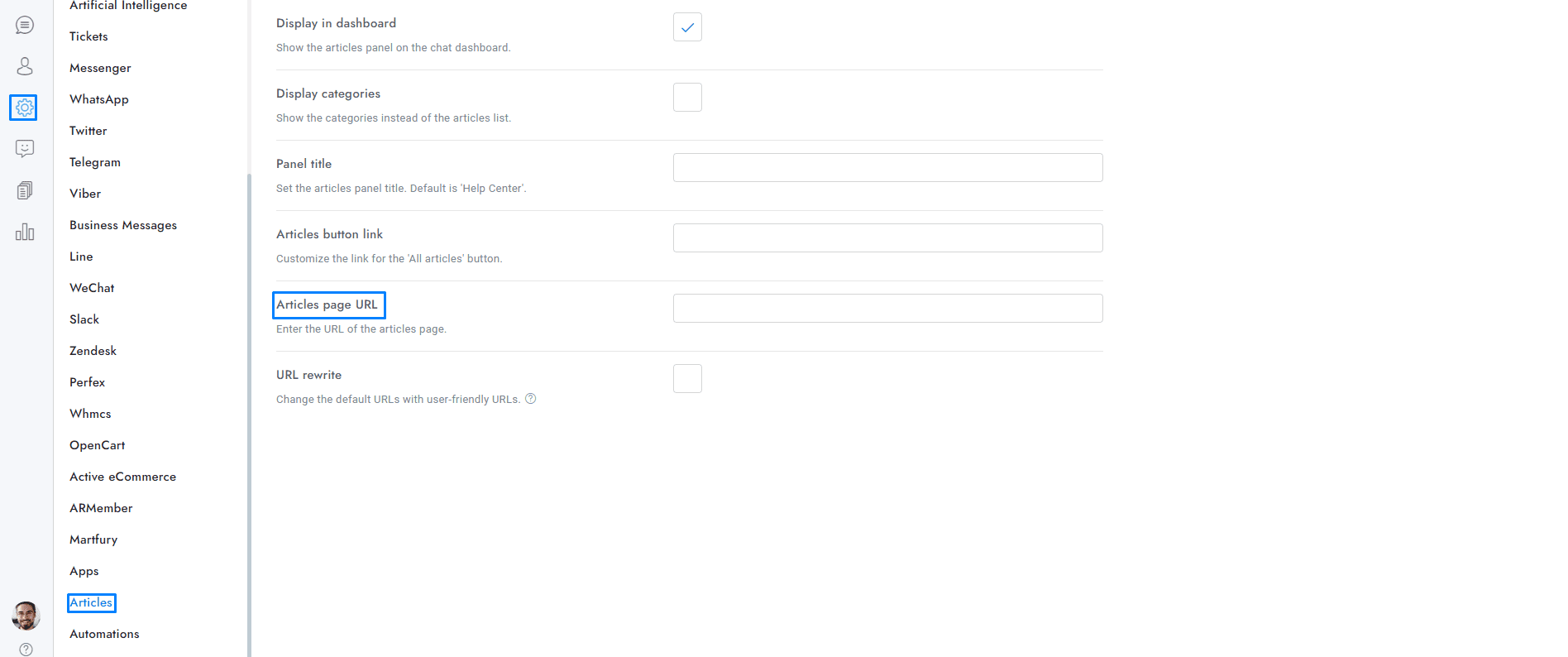
Task: Open the Users area icon
Action: (x=25, y=66)
